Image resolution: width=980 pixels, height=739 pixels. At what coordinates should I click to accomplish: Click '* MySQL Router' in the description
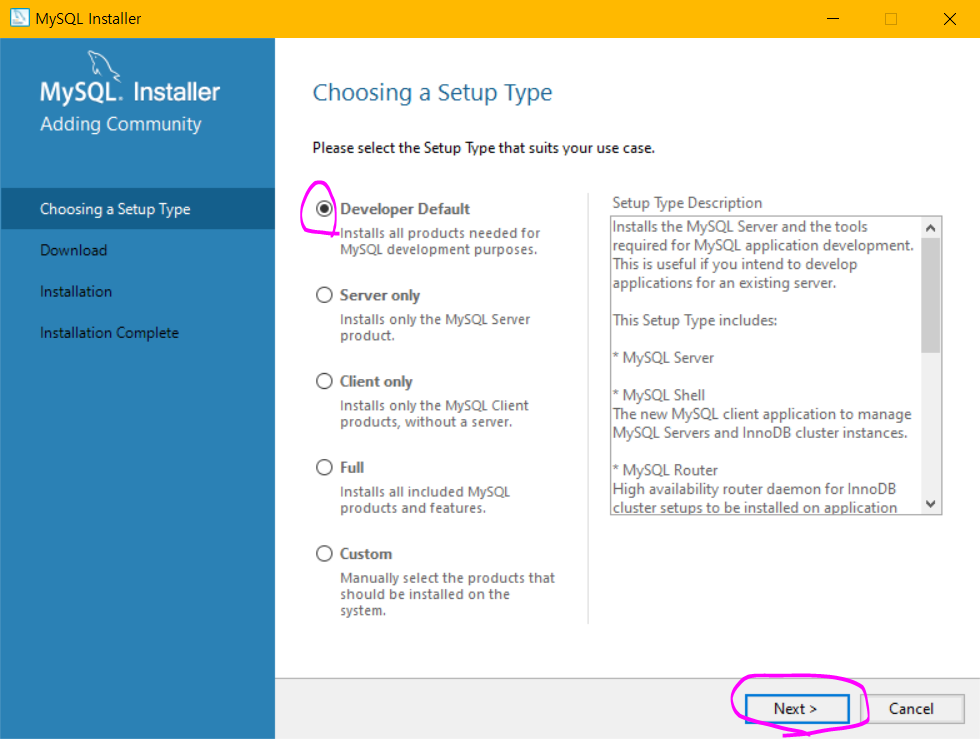(665, 470)
